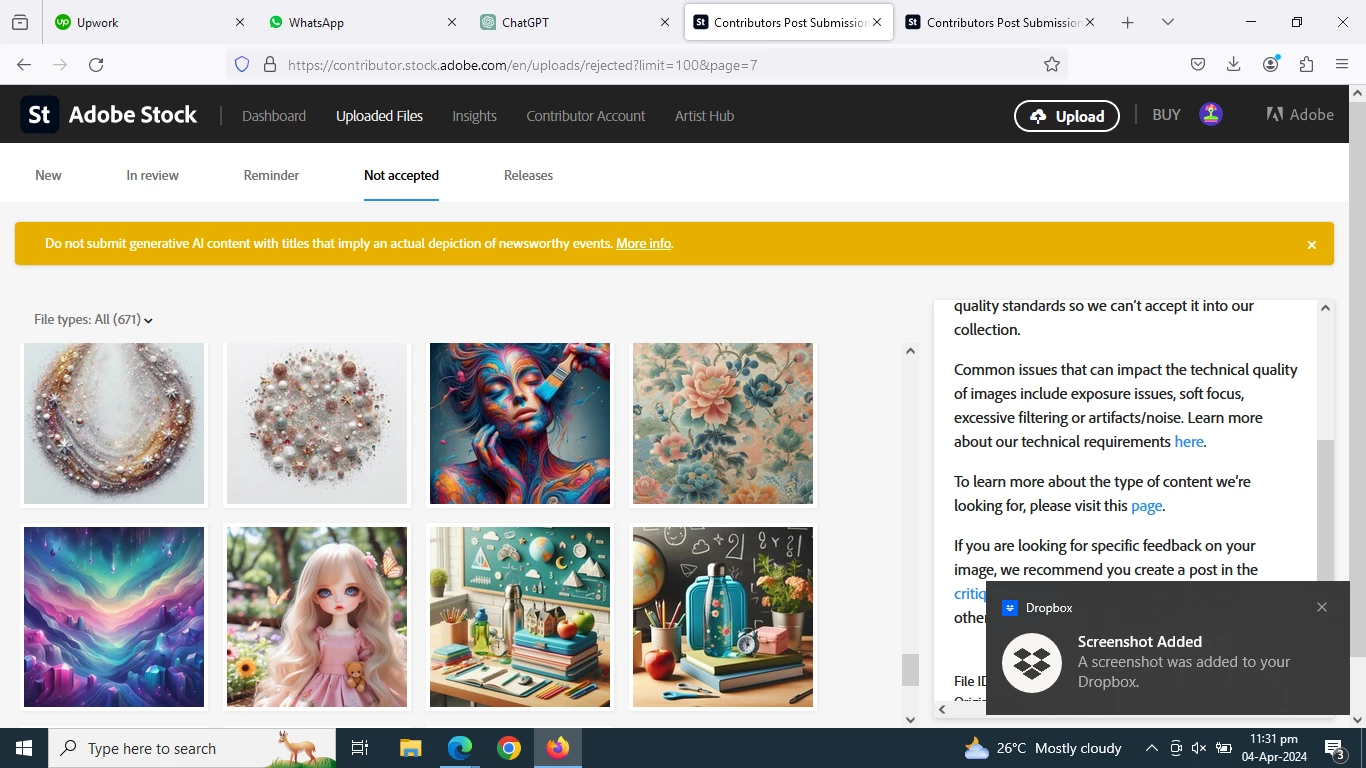Open the weather widget 26°C Mostly cloudy
This screenshot has width=1366, height=768.
1043,748
